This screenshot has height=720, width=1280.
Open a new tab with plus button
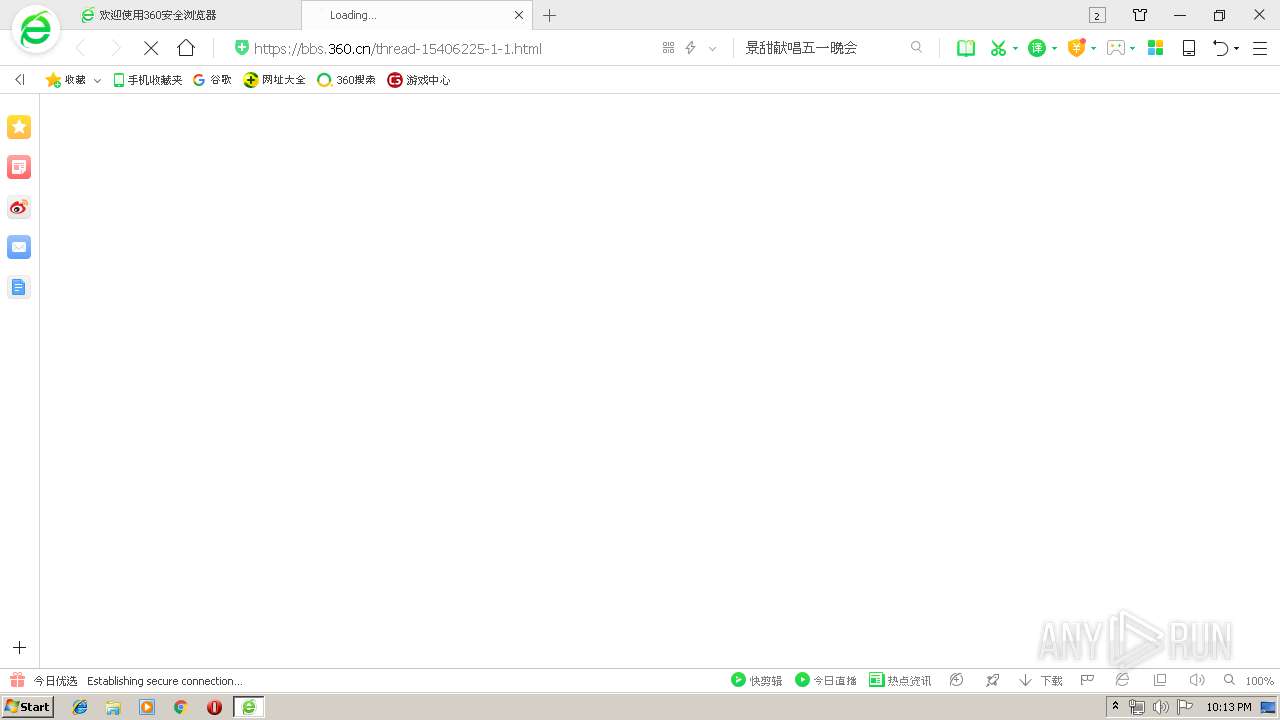click(549, 15)
